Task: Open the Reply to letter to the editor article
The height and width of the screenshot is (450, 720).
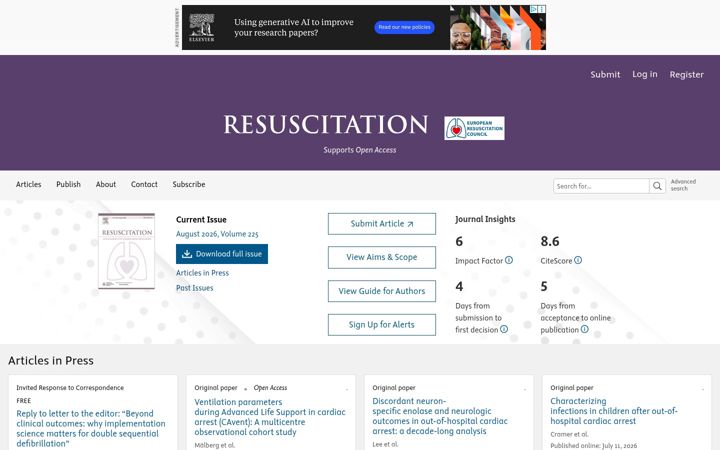Action: tap(91, 428)
